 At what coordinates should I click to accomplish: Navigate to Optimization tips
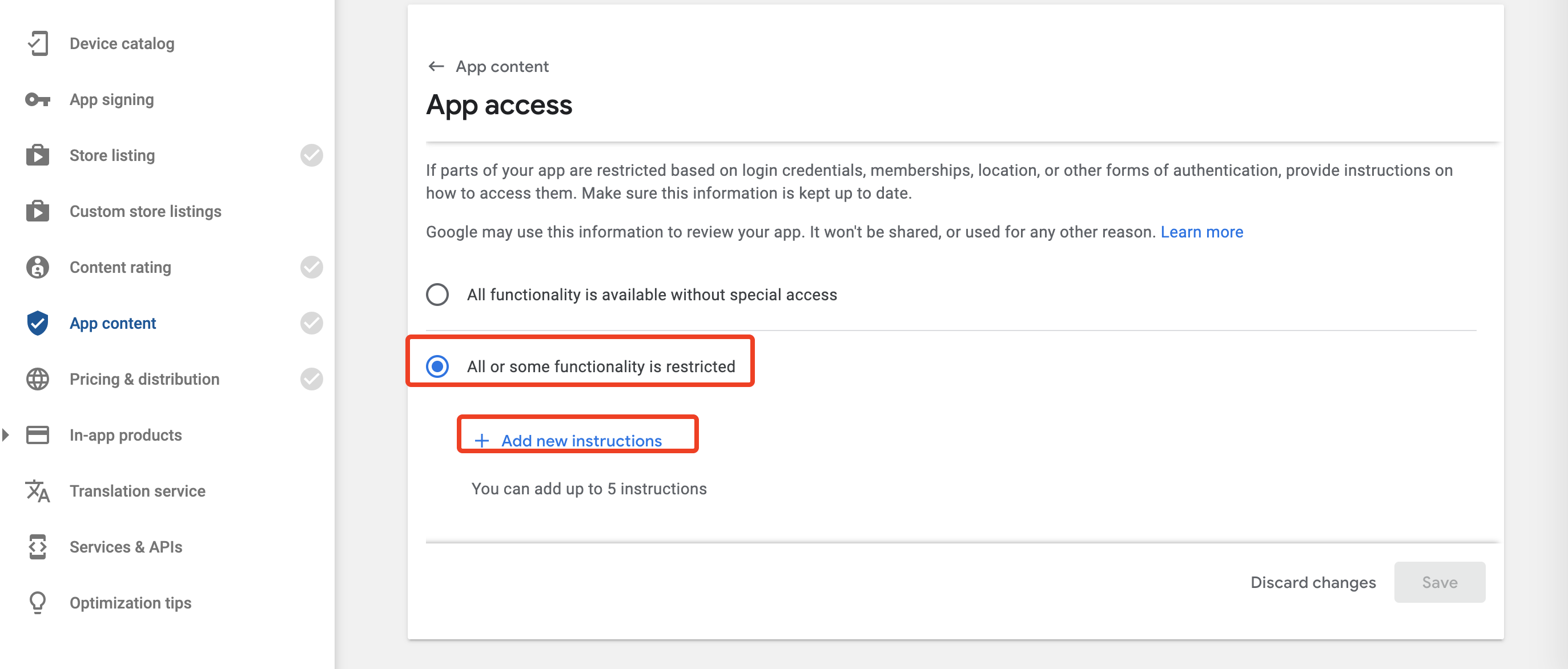coord(129,603)
